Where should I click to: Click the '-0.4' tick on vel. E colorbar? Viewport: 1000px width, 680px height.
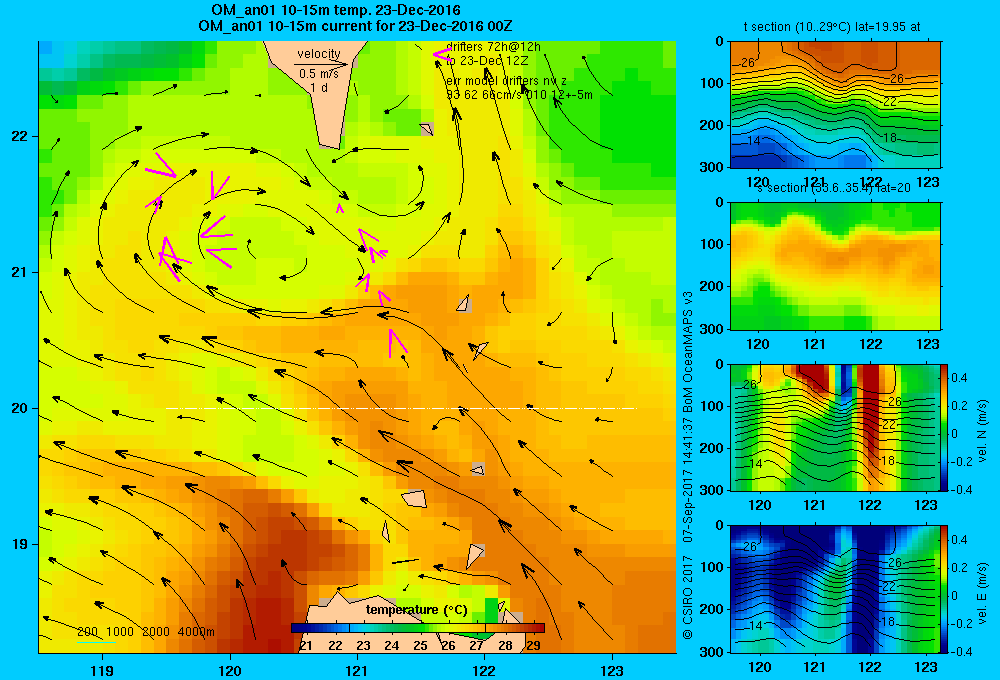point(962,651)
